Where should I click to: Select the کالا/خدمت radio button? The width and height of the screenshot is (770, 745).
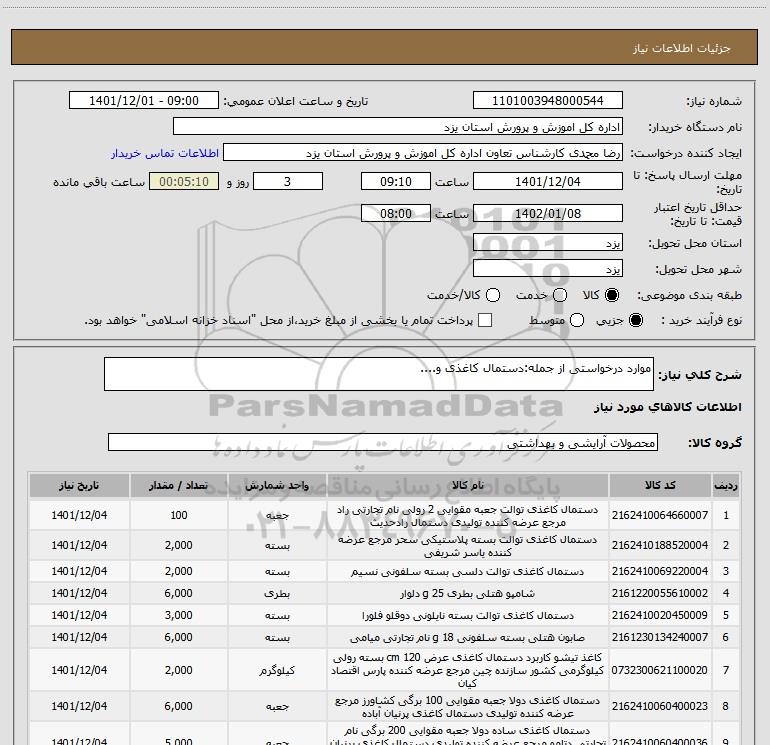tap(493, 295)
